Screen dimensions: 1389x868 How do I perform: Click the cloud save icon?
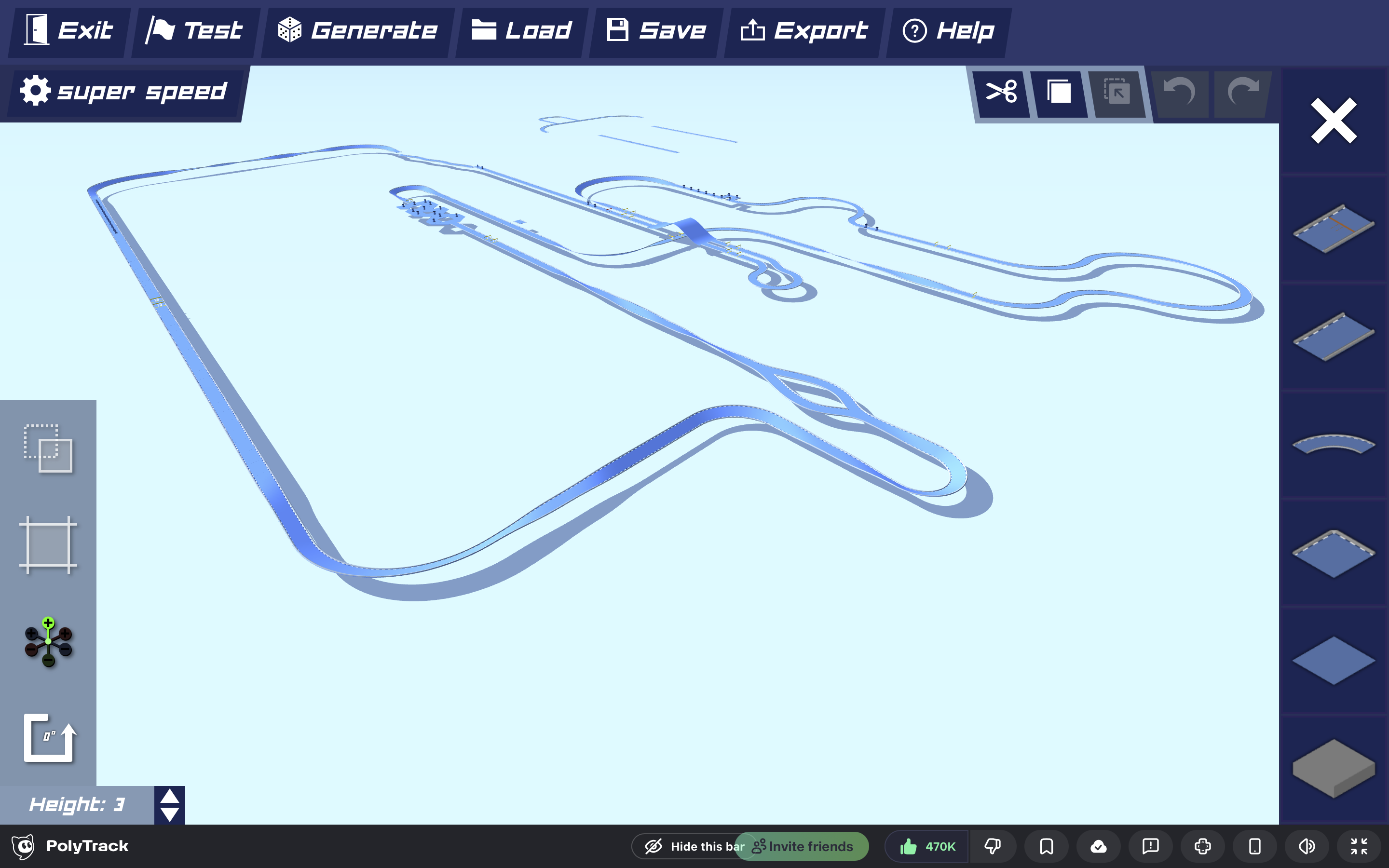[x=1099, y=846]
